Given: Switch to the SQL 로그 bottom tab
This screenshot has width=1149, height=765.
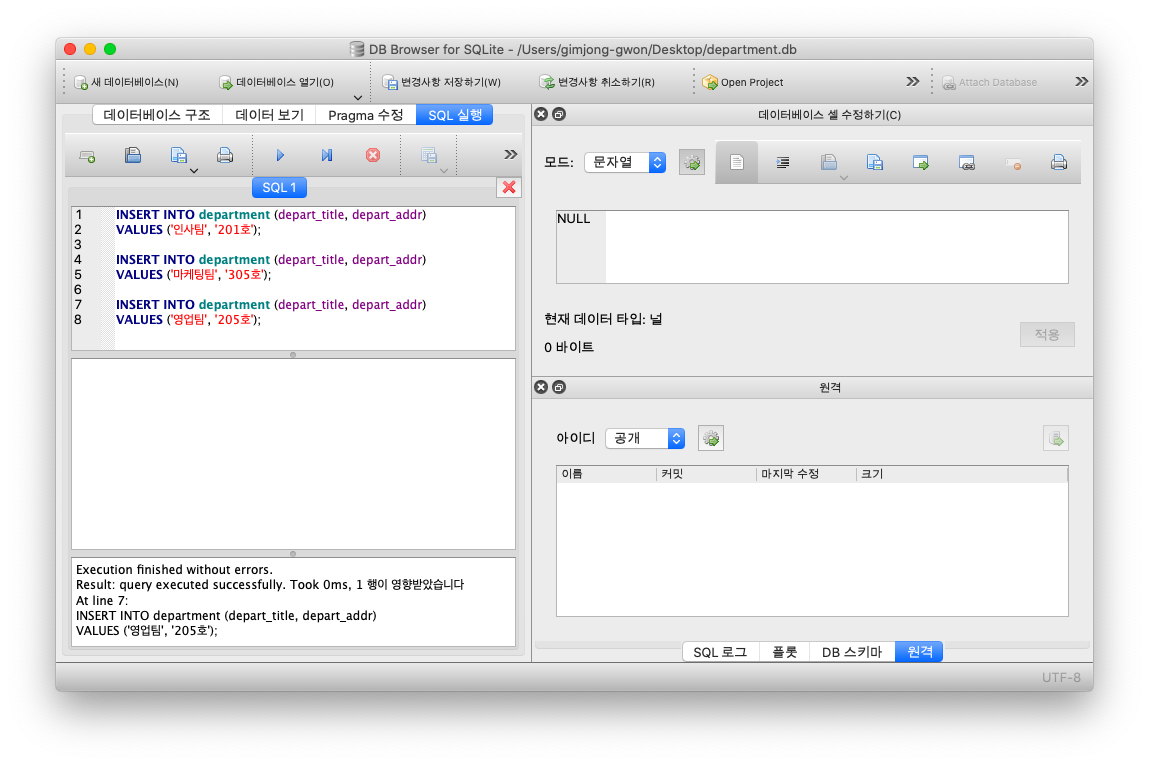Looking at the screenshot, I should point(720,651).
